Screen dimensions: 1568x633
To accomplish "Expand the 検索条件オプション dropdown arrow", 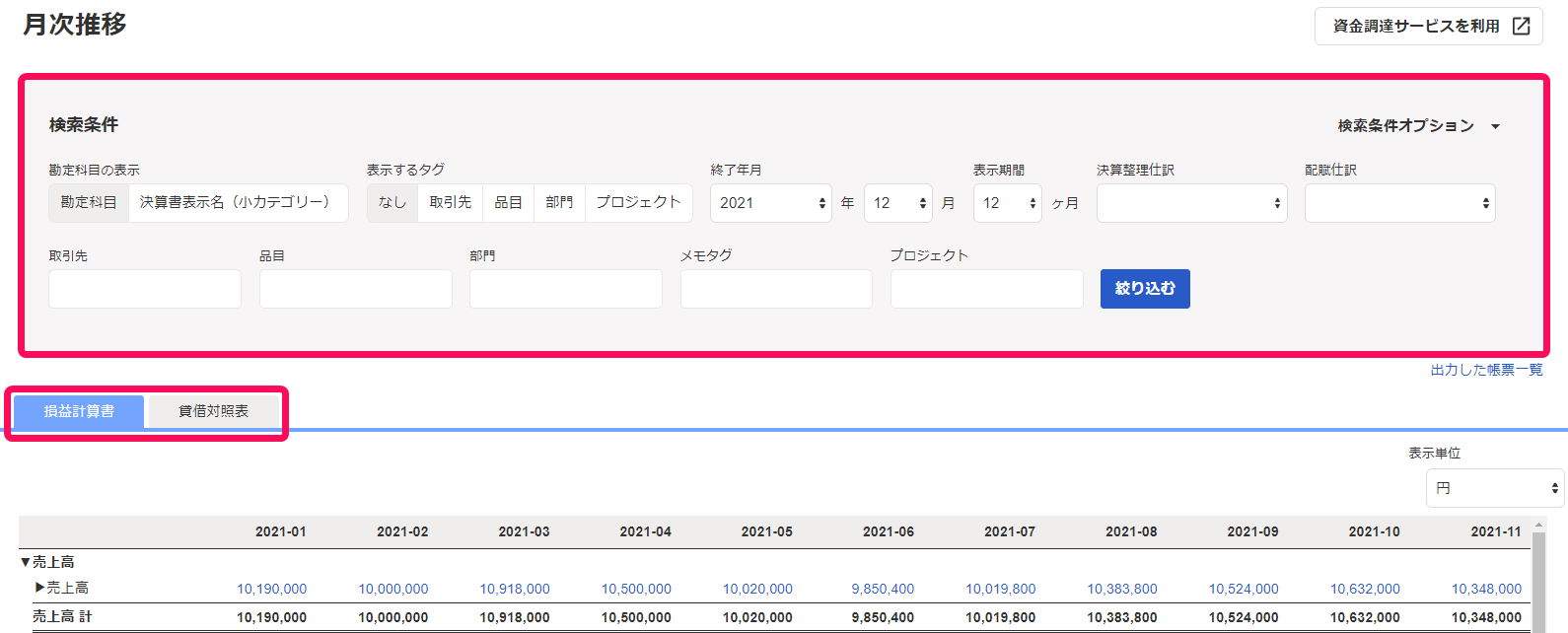I will point(1495,126).
